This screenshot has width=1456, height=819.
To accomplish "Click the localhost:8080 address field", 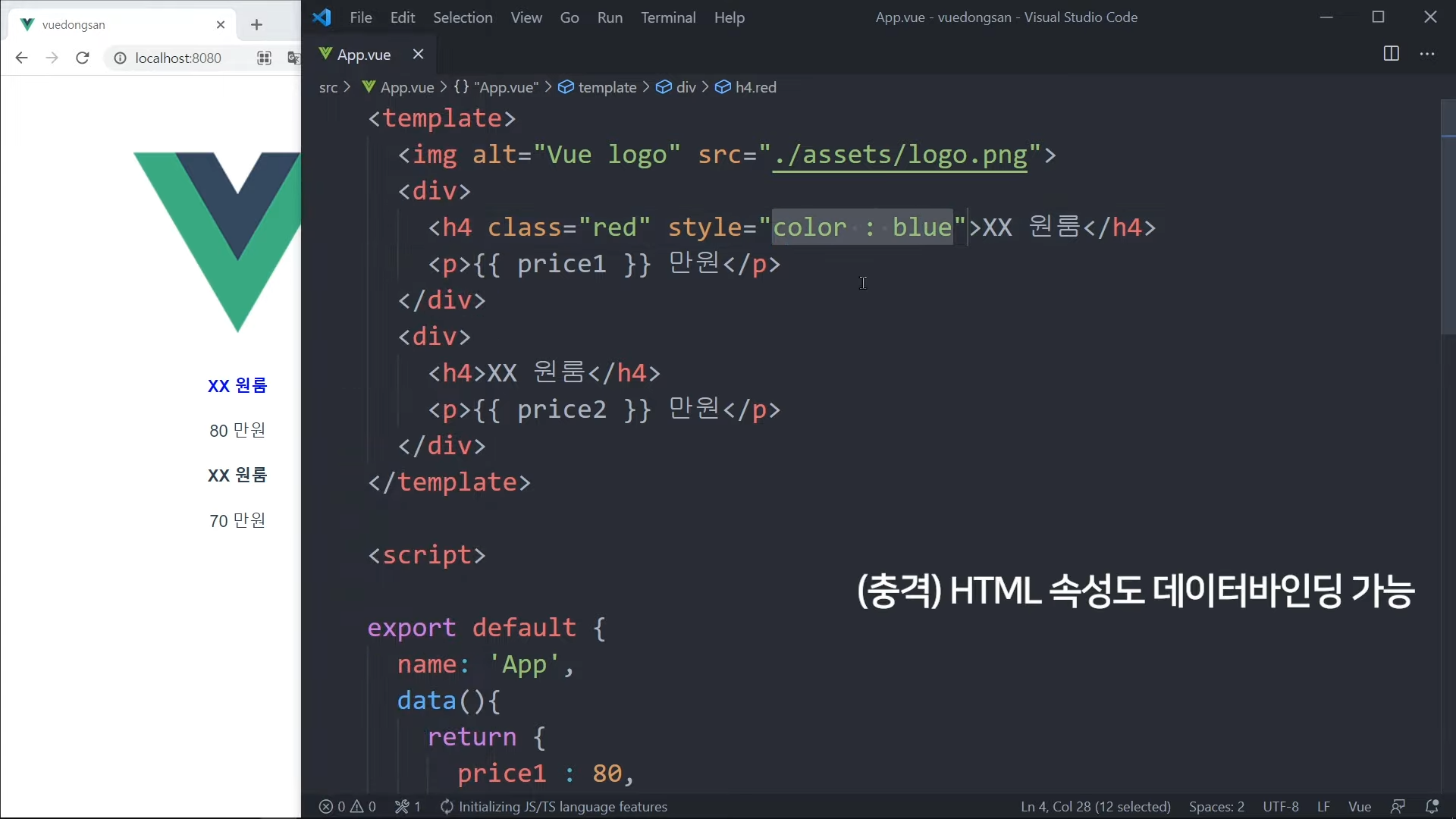I will (178, 58).
